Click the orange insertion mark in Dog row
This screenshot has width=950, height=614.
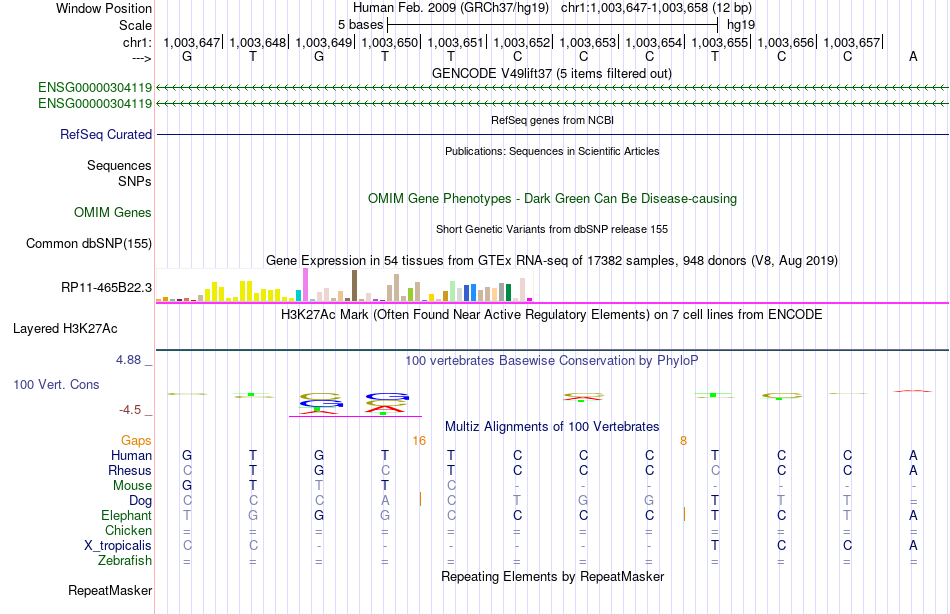(420, 499)
